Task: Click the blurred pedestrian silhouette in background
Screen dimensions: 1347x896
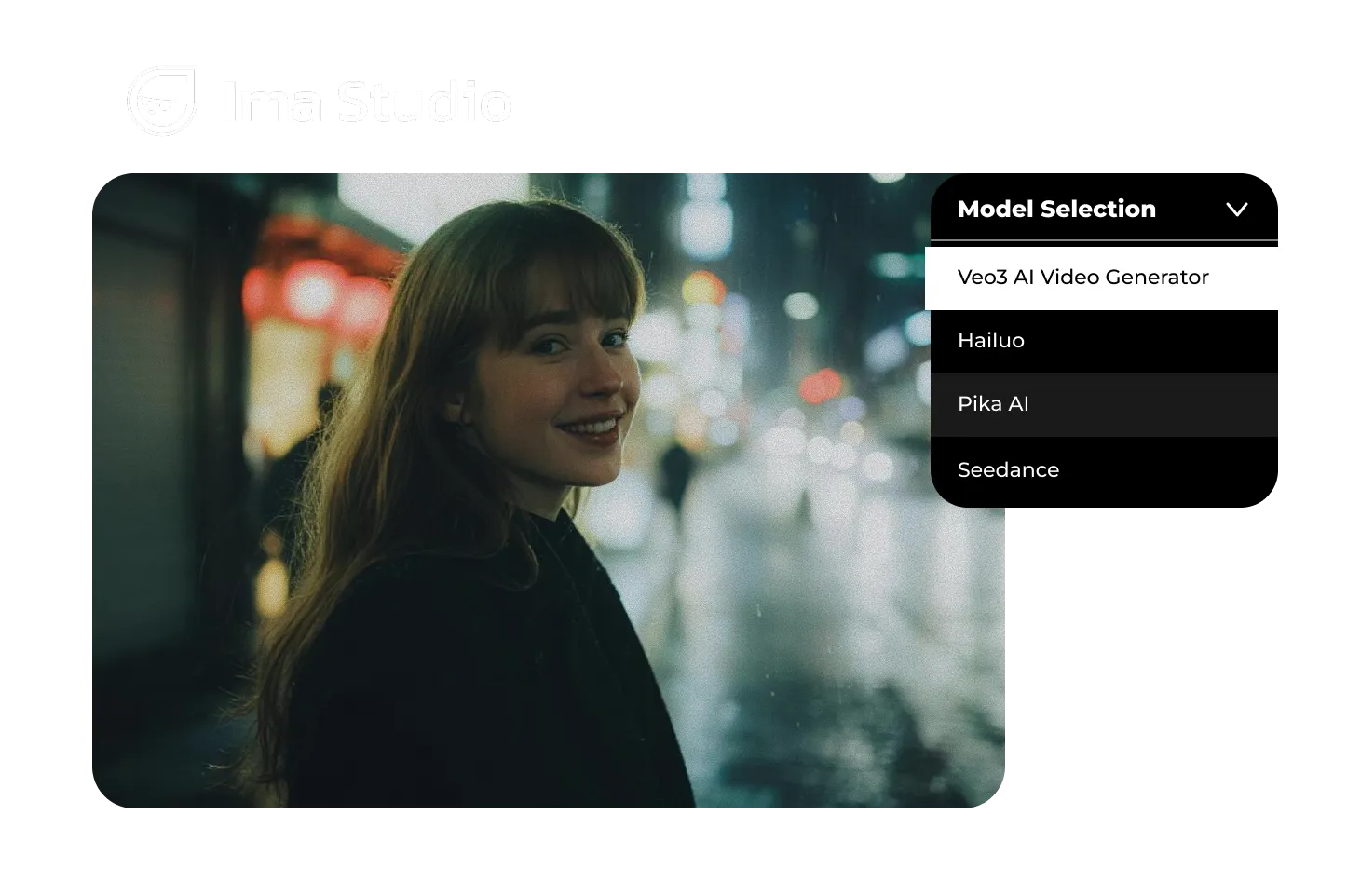Action: click(x=674, y=475)
